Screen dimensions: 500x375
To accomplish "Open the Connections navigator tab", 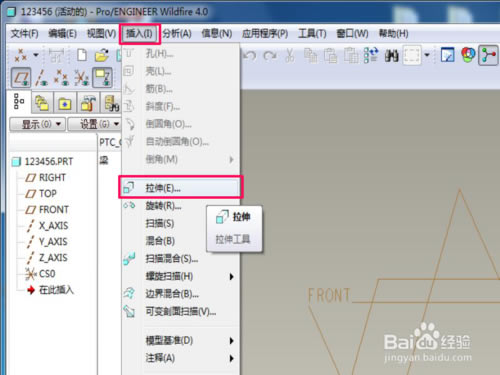I will (x=111, y=103).
